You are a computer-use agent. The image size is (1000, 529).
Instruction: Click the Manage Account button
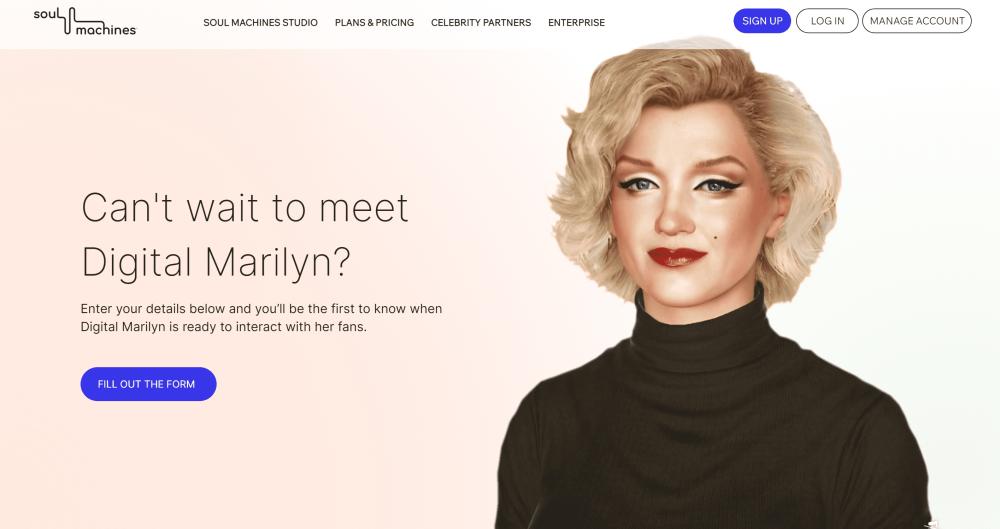pos(916,21)
